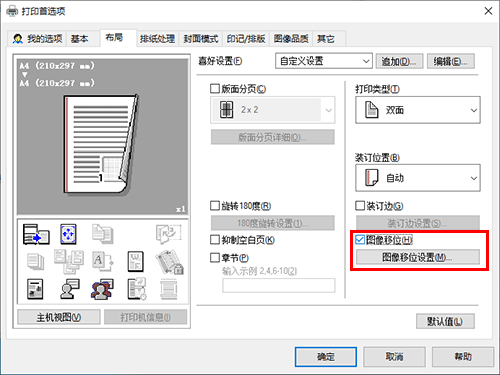
Task: Click the page preview thumbnail
Action: click(x=100, y=144)
